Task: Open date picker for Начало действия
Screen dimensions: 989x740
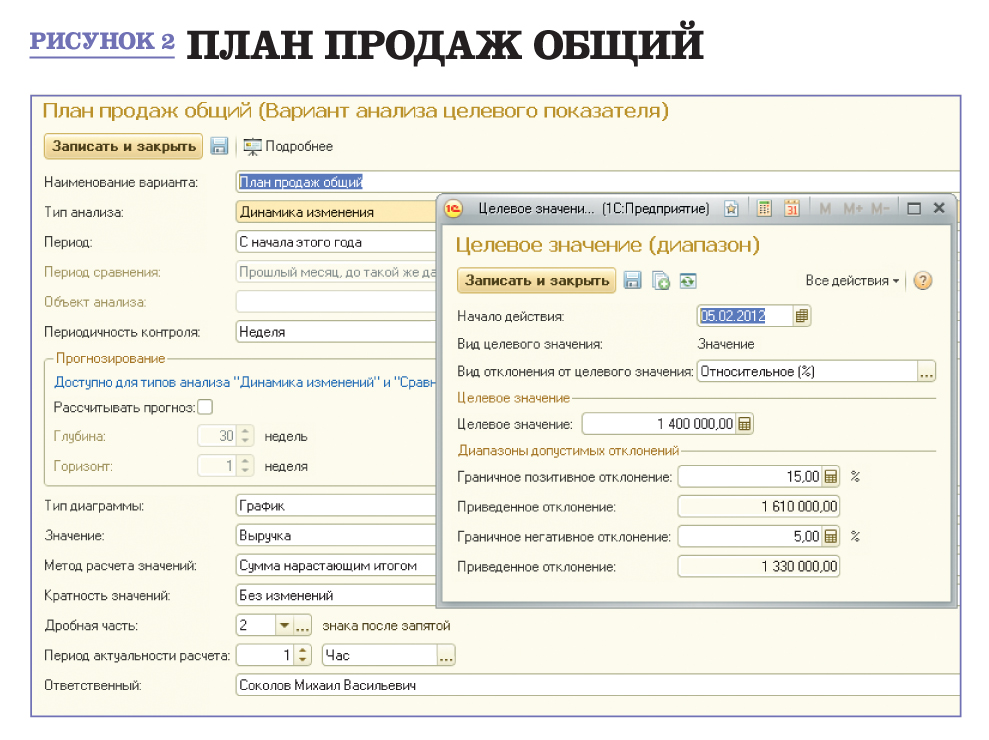Action: coord(802,315)
